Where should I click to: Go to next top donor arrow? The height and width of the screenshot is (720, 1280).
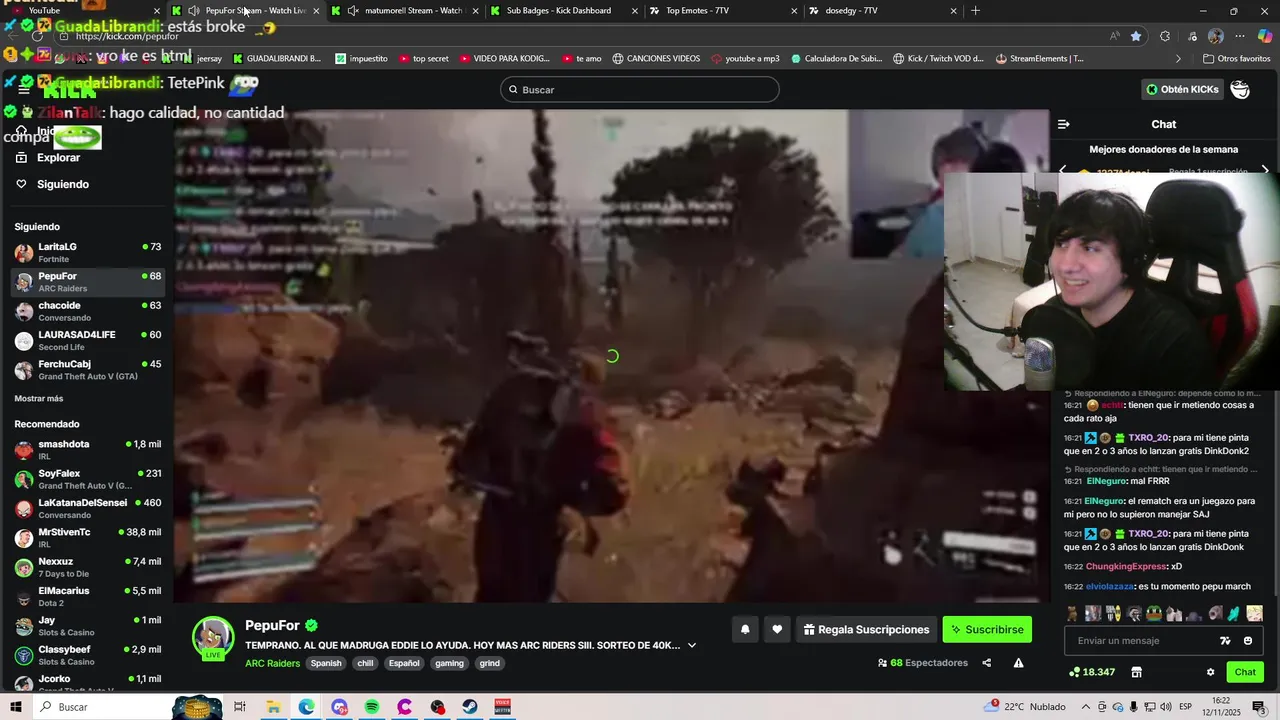pos(1265,171)
